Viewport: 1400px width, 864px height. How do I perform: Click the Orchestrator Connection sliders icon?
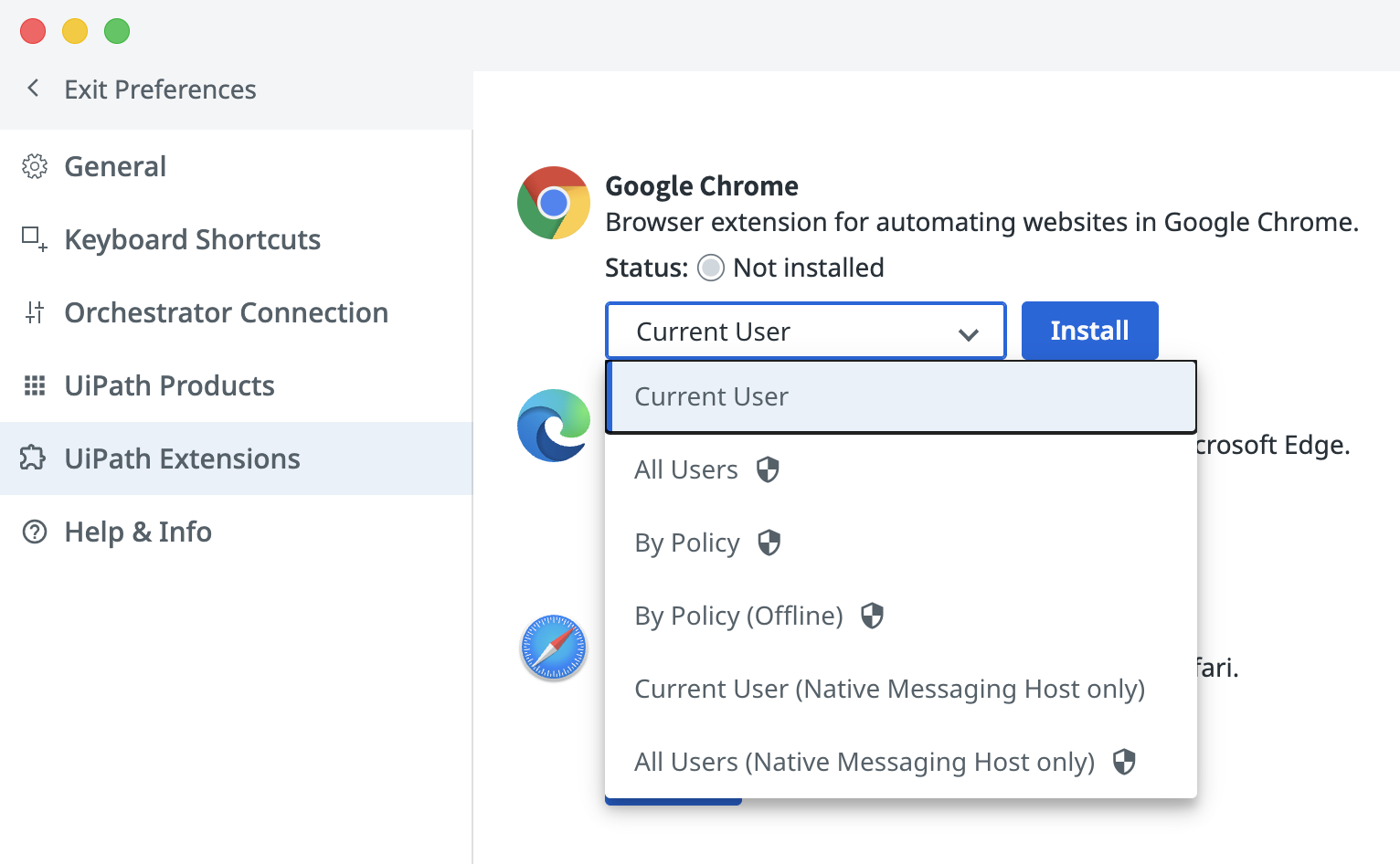35,312
